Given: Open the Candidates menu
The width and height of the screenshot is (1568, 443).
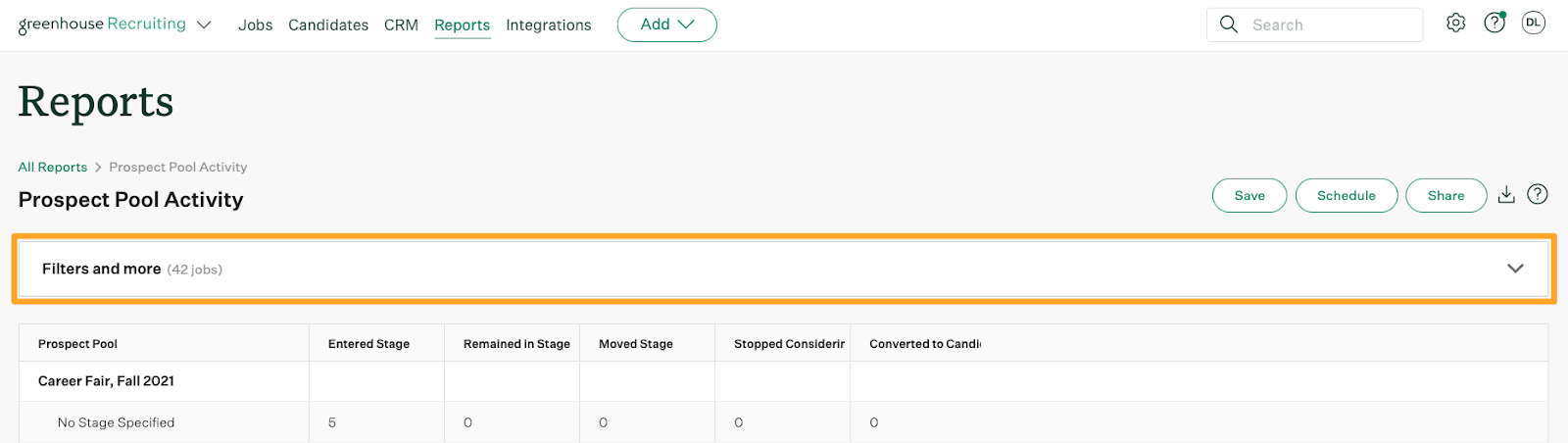Looking at the screenshot, I should click(328, 25).
